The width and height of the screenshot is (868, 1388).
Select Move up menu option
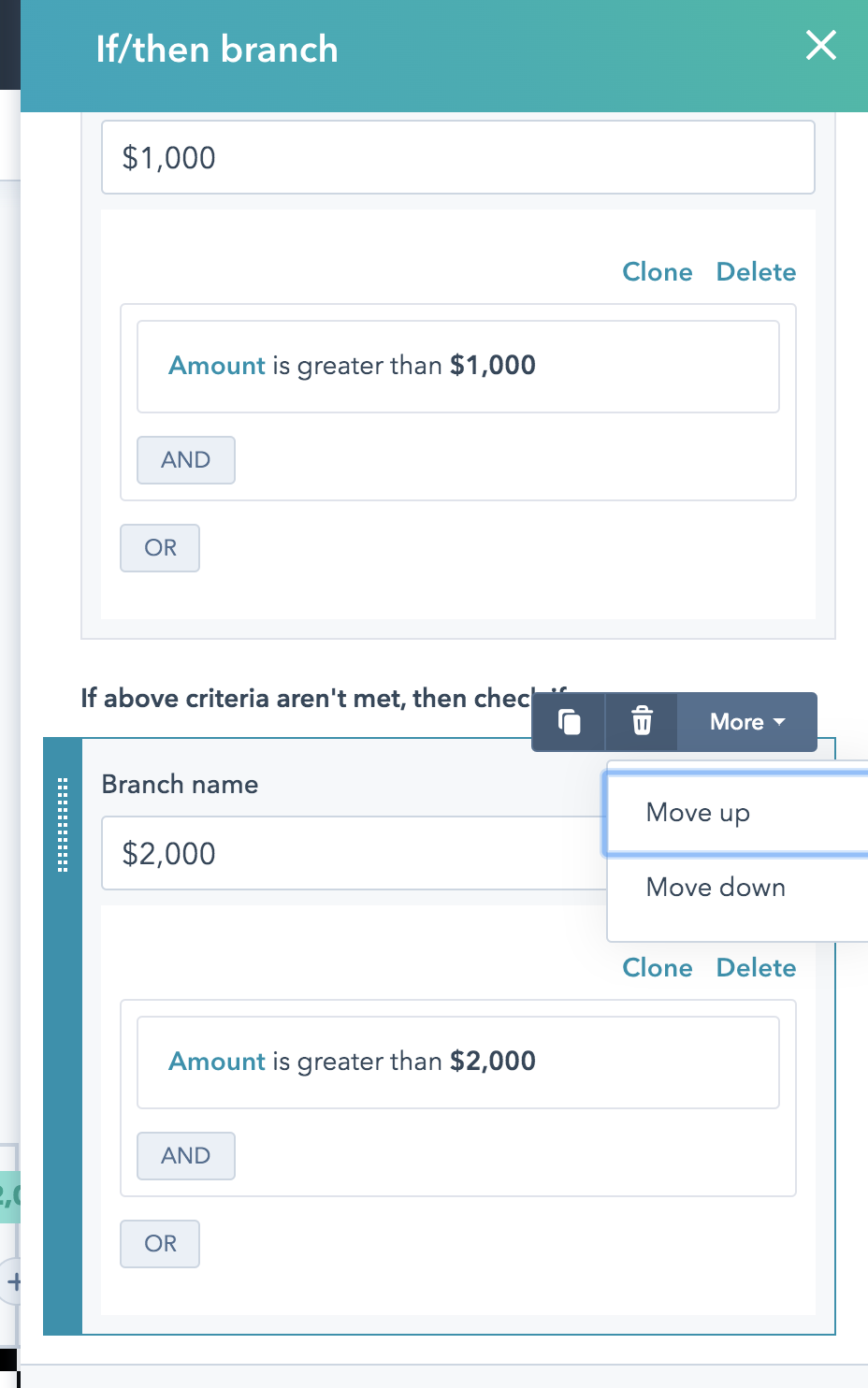(x=698, y=812)
